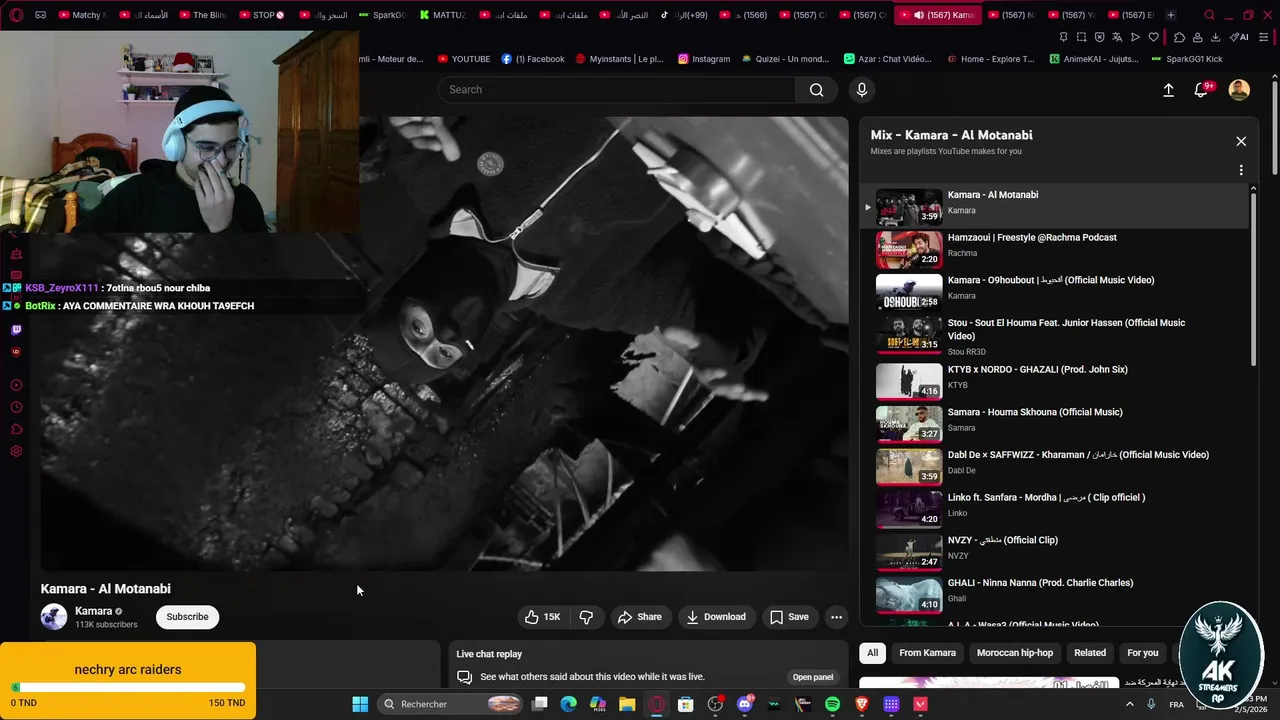Image resolution: width=1280 pixels, height=720 pixels.
Task: Open Discord from the taskbar
Action: pyautogui.click(x=744, y=704)
